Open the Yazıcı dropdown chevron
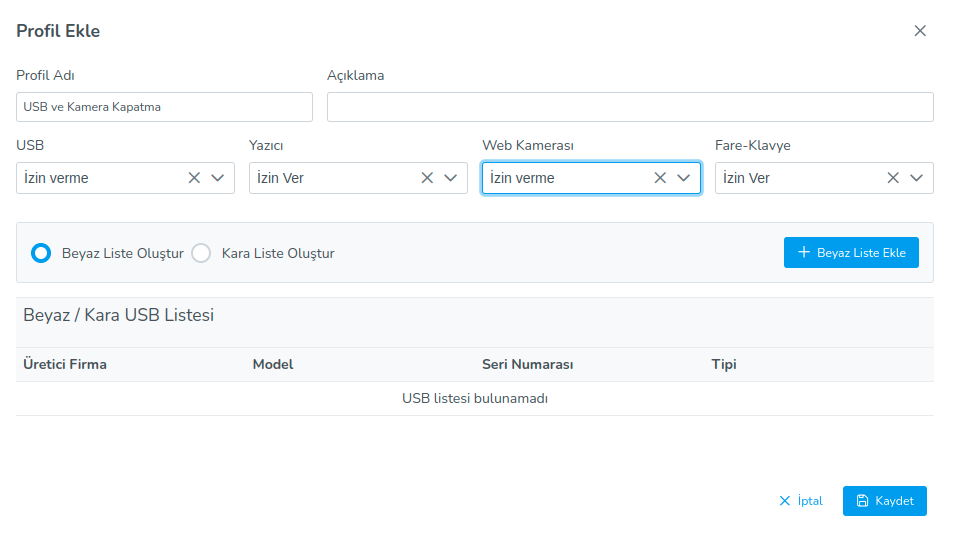This screenshot has width=953, height=535. pos(451,178)
